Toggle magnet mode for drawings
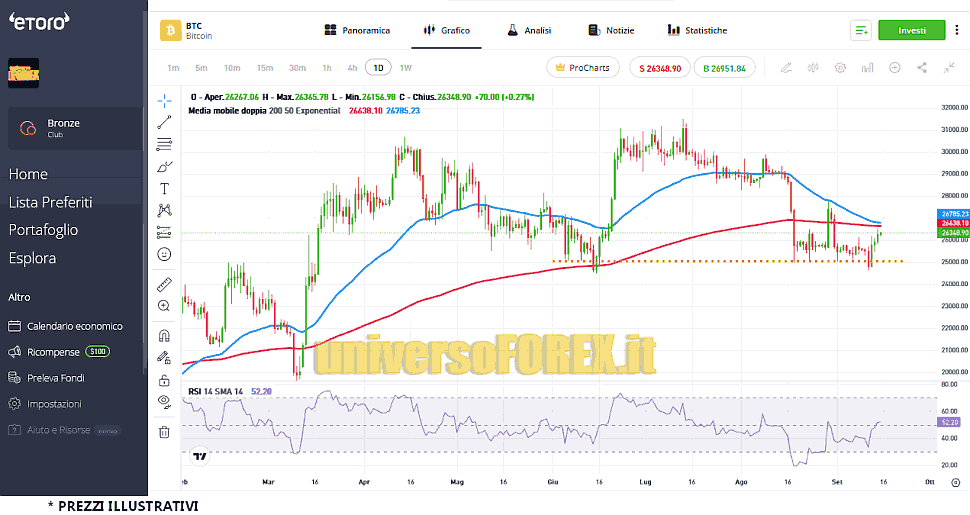The image size is (970, 515). click(x=164, y=335)
